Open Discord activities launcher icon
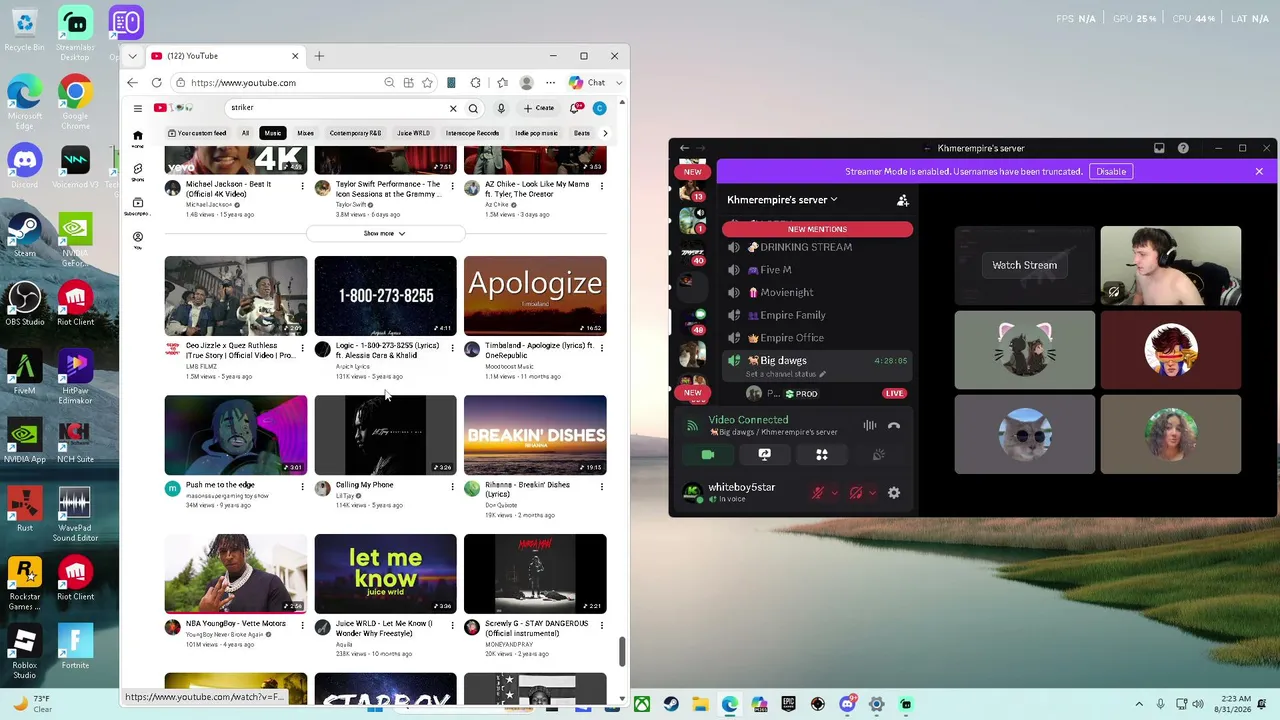This screenshot has height=720, width=1280. point(822,455)
